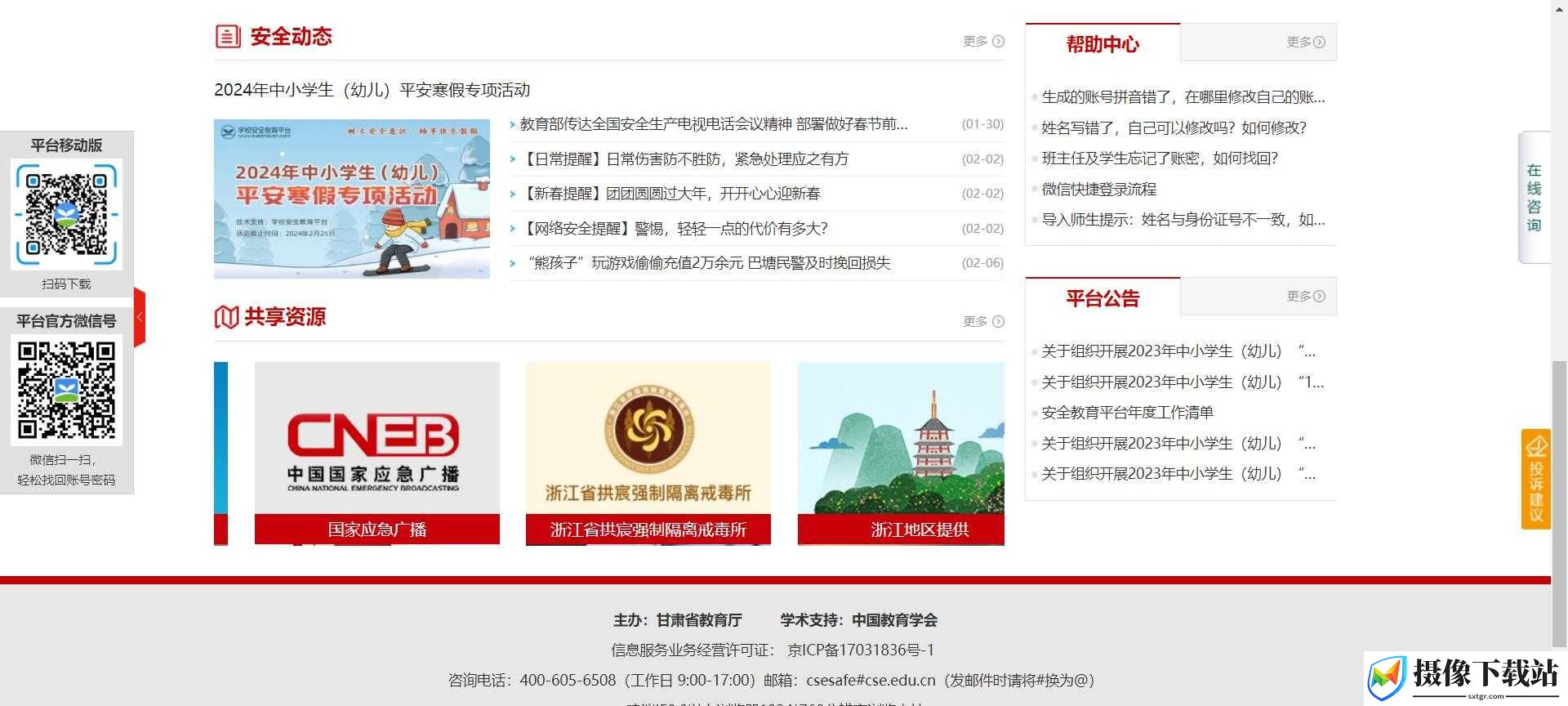Screen dimensions: 1568x706
Task: Click the 扫码下载 label
Action: pyautogui.click(x=67, y=284)
